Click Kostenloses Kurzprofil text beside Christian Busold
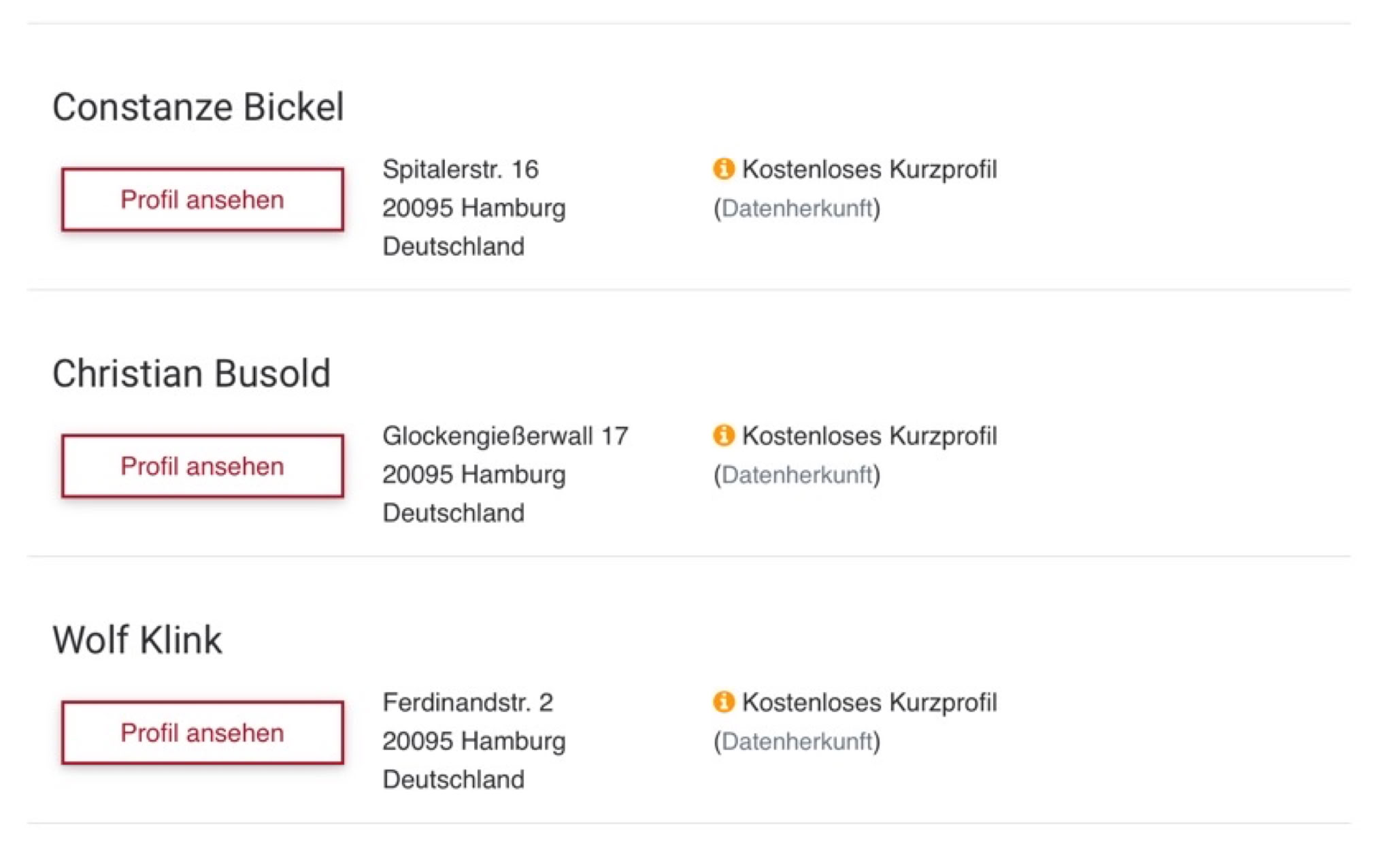 pos(869,436)
